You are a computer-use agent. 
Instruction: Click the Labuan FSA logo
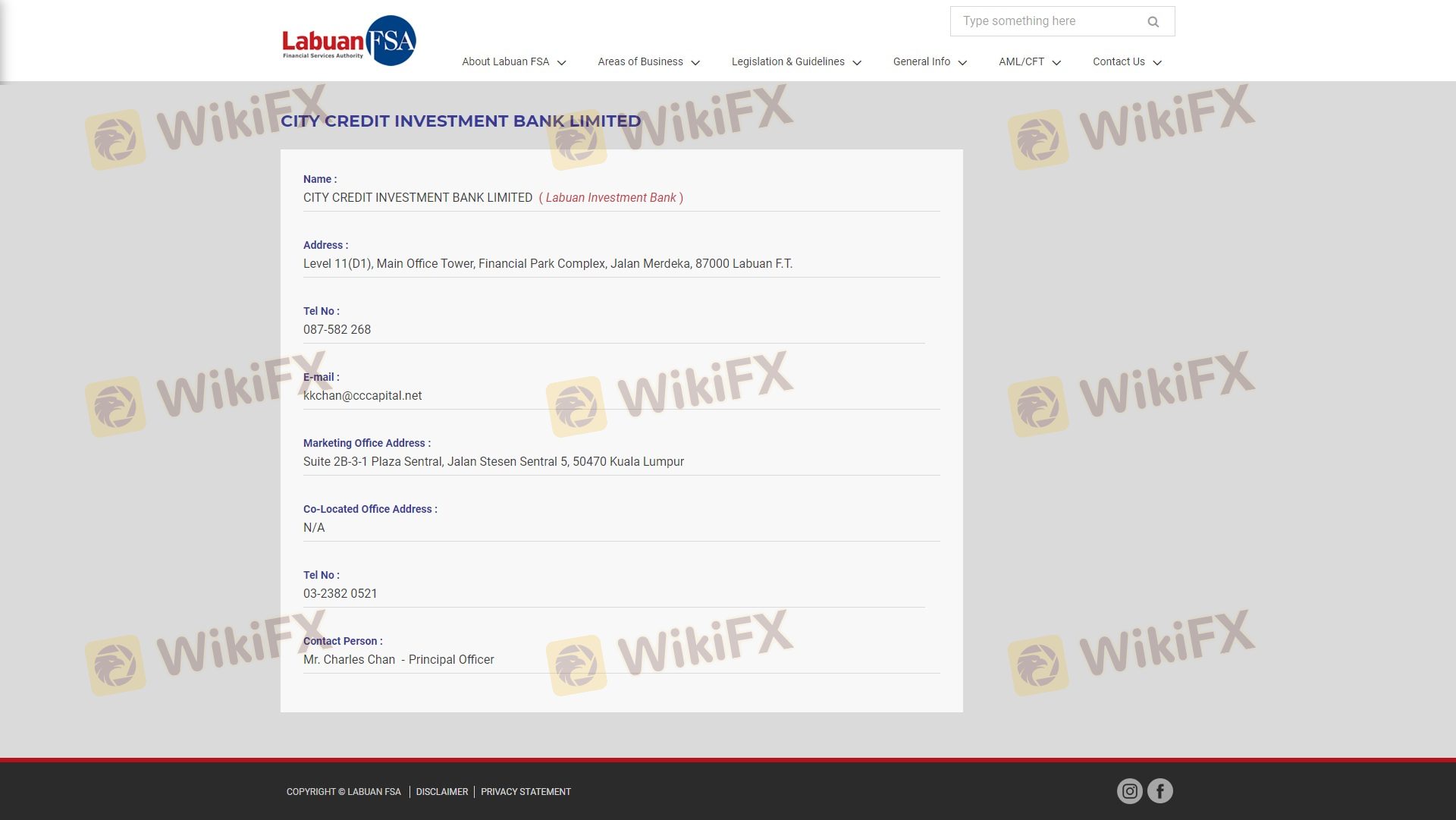point(348,41)
